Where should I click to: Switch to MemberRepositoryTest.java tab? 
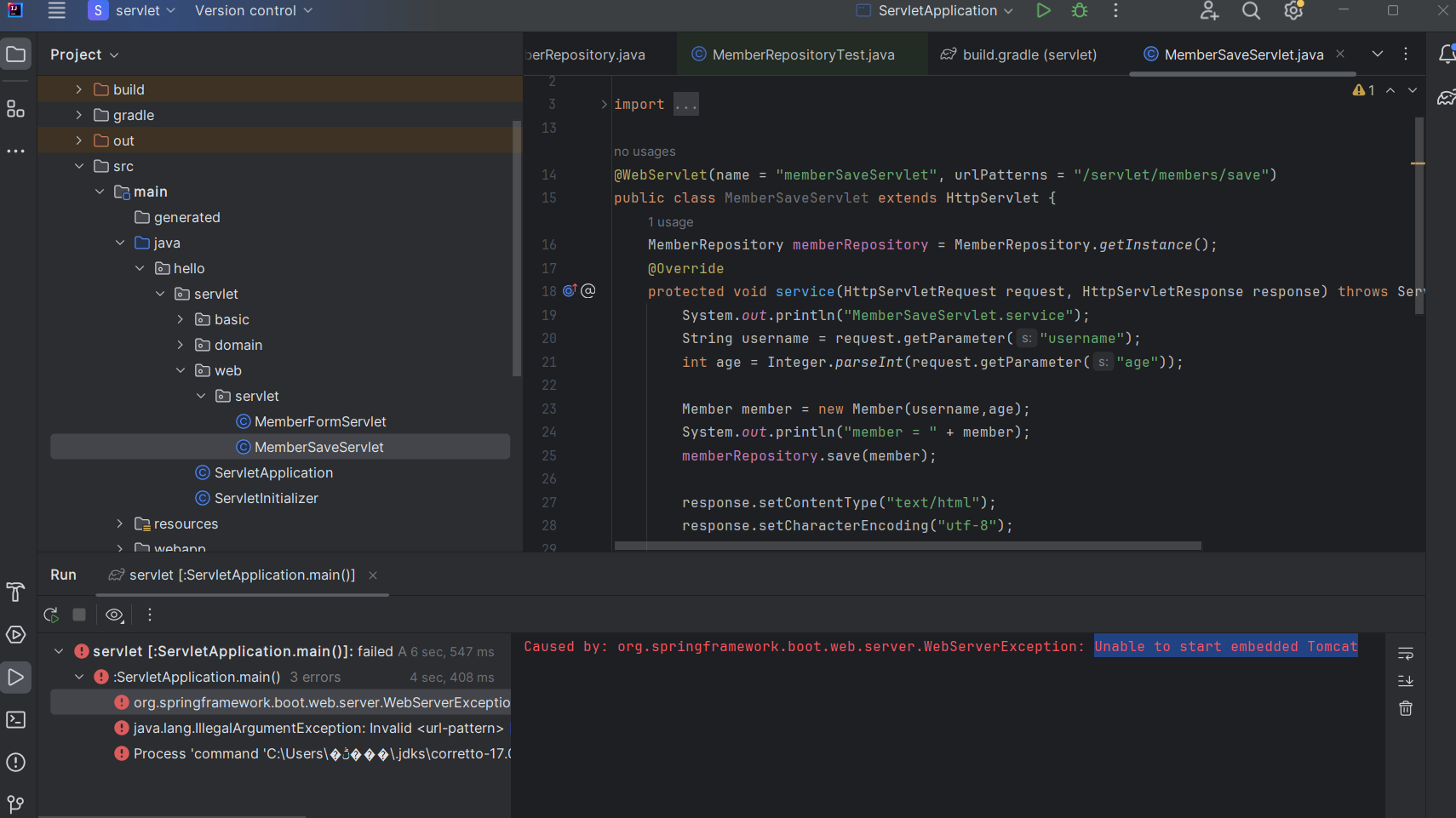[802, 54]
